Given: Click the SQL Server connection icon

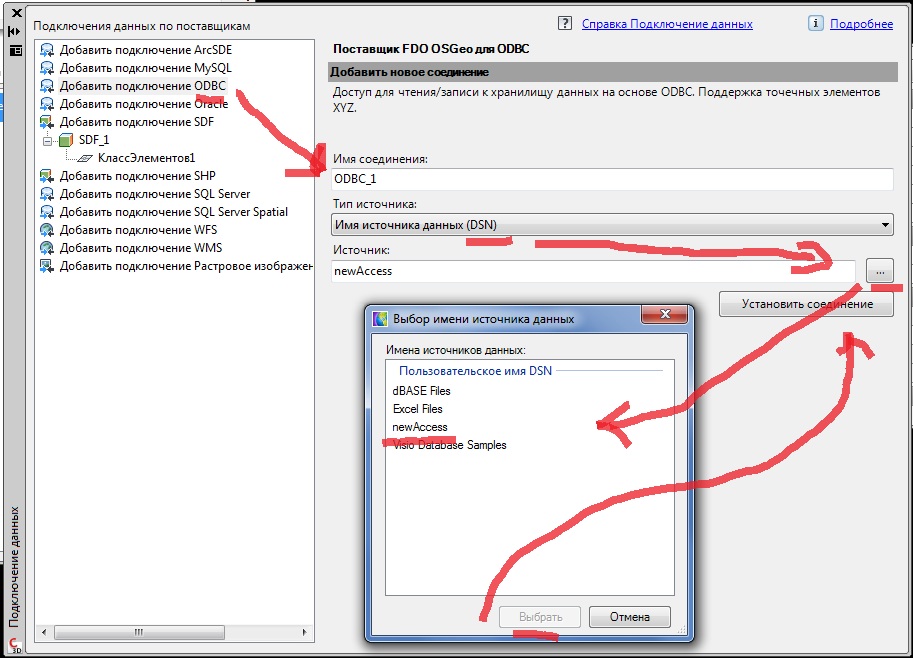Looking at the screenshot, I should (47, 194).
